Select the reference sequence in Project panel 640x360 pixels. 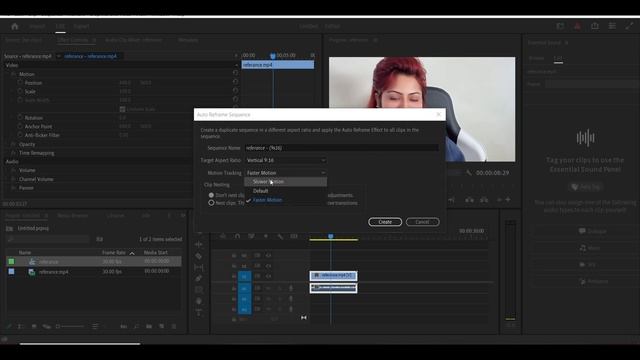coord(94,262)
